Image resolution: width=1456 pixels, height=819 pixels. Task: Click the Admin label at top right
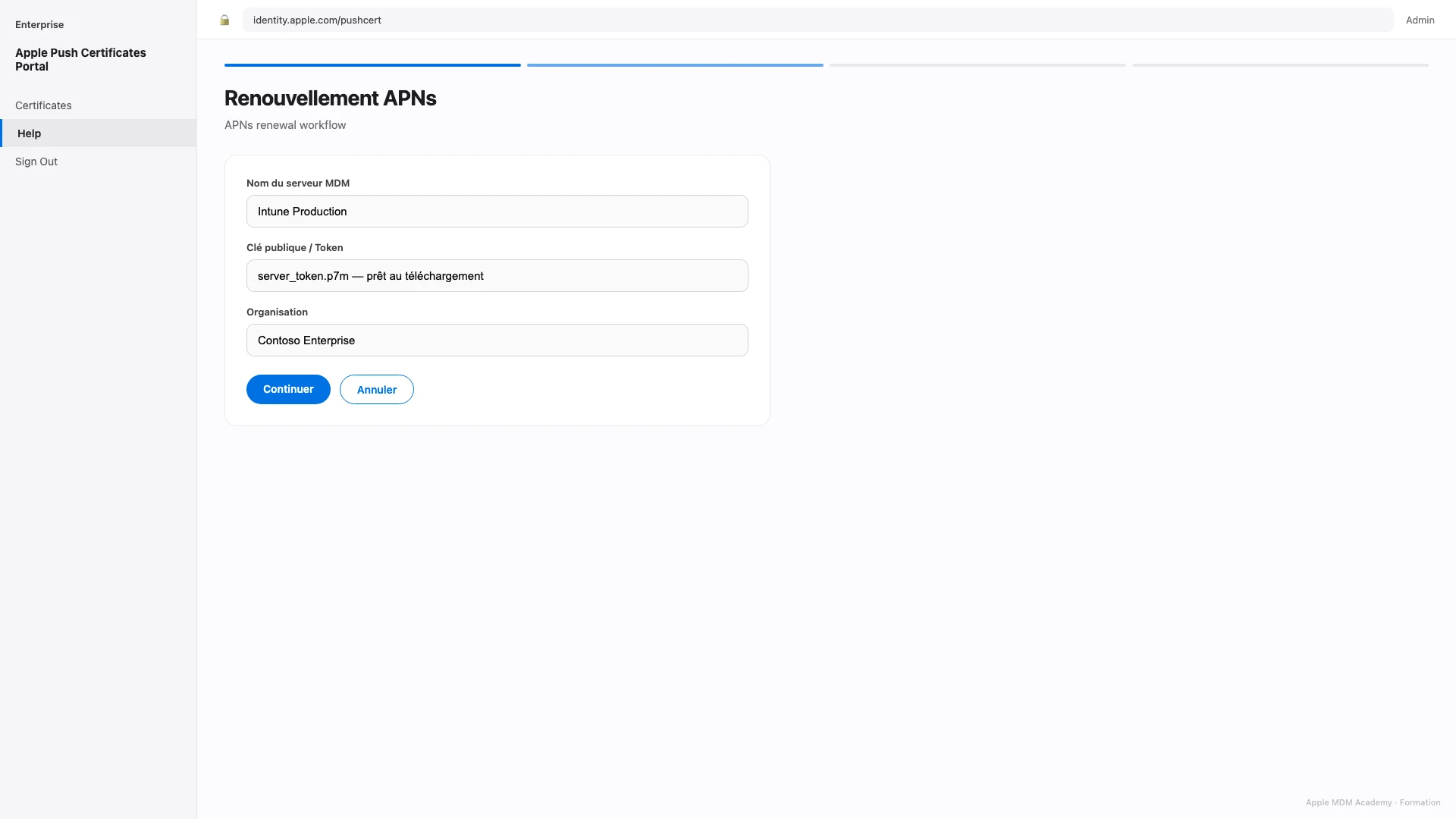1420,20
